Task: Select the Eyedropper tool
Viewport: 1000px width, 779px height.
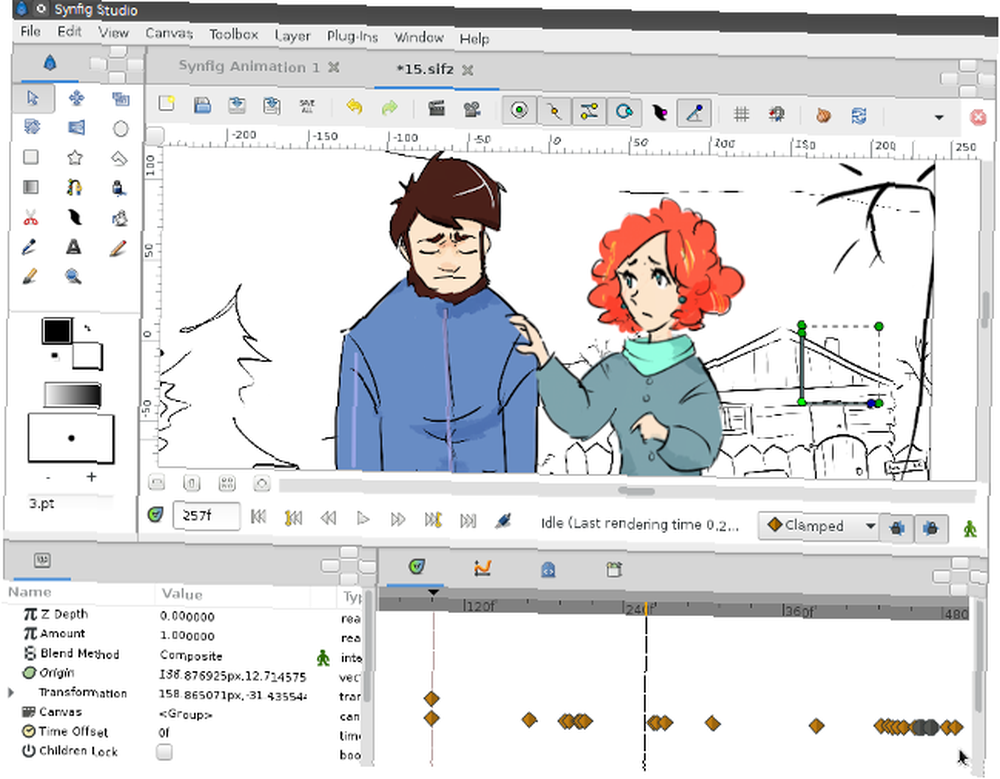Action: 29,247
